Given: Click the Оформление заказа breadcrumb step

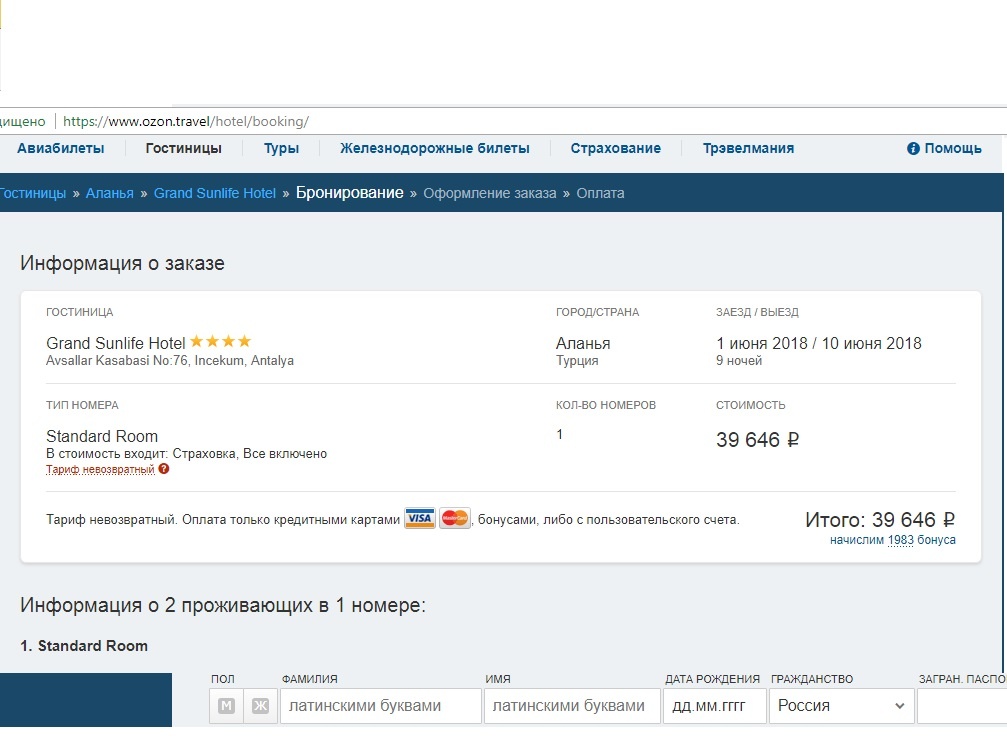Looking at the screenshot, I should [490, 193].
